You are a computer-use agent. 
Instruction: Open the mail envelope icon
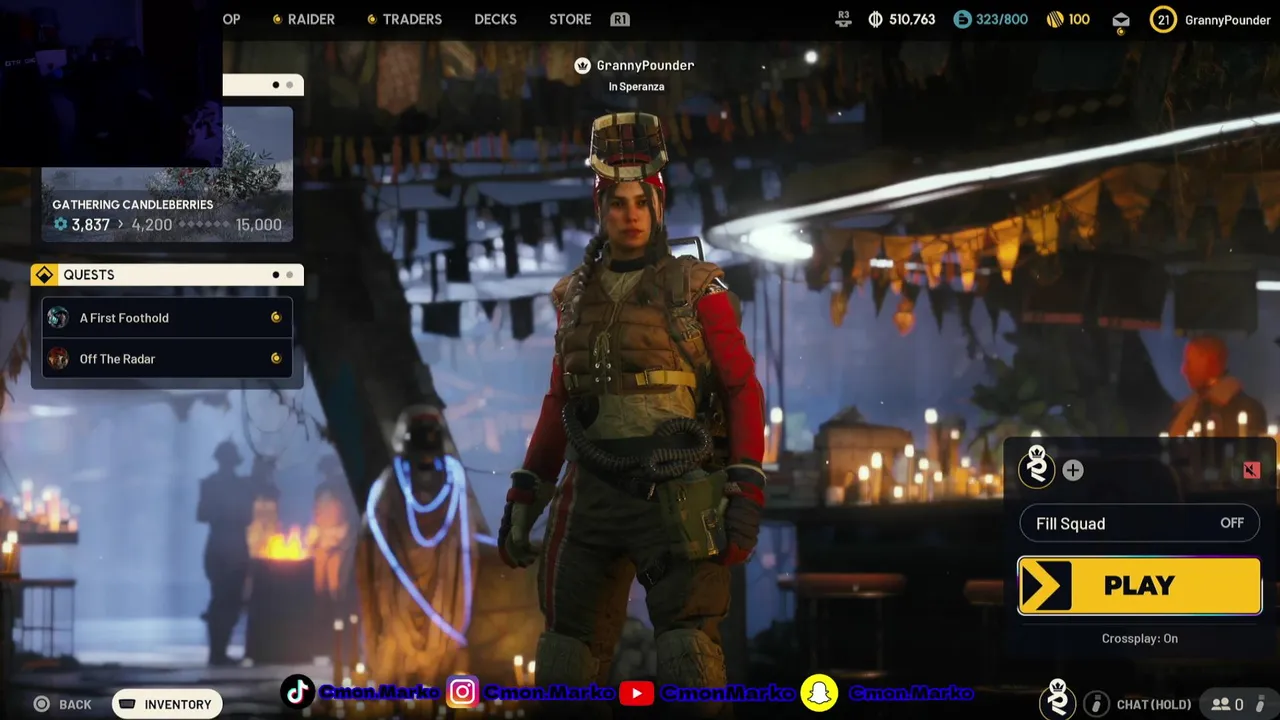tap(1121, 20)
